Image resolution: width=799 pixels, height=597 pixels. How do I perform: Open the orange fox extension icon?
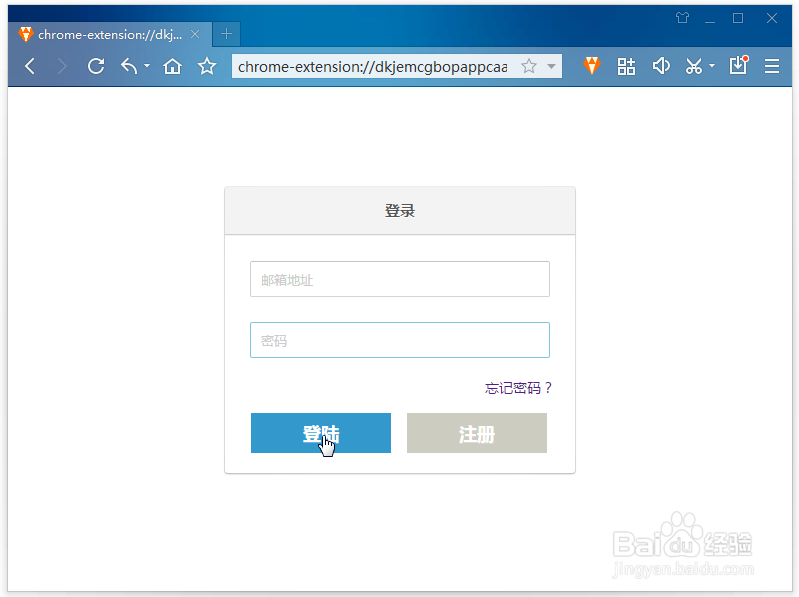click(592, 66)
